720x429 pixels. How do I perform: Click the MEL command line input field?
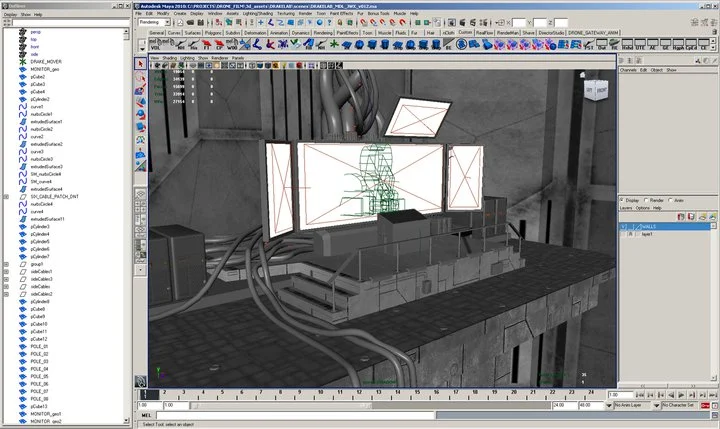[x=296, y=415]
